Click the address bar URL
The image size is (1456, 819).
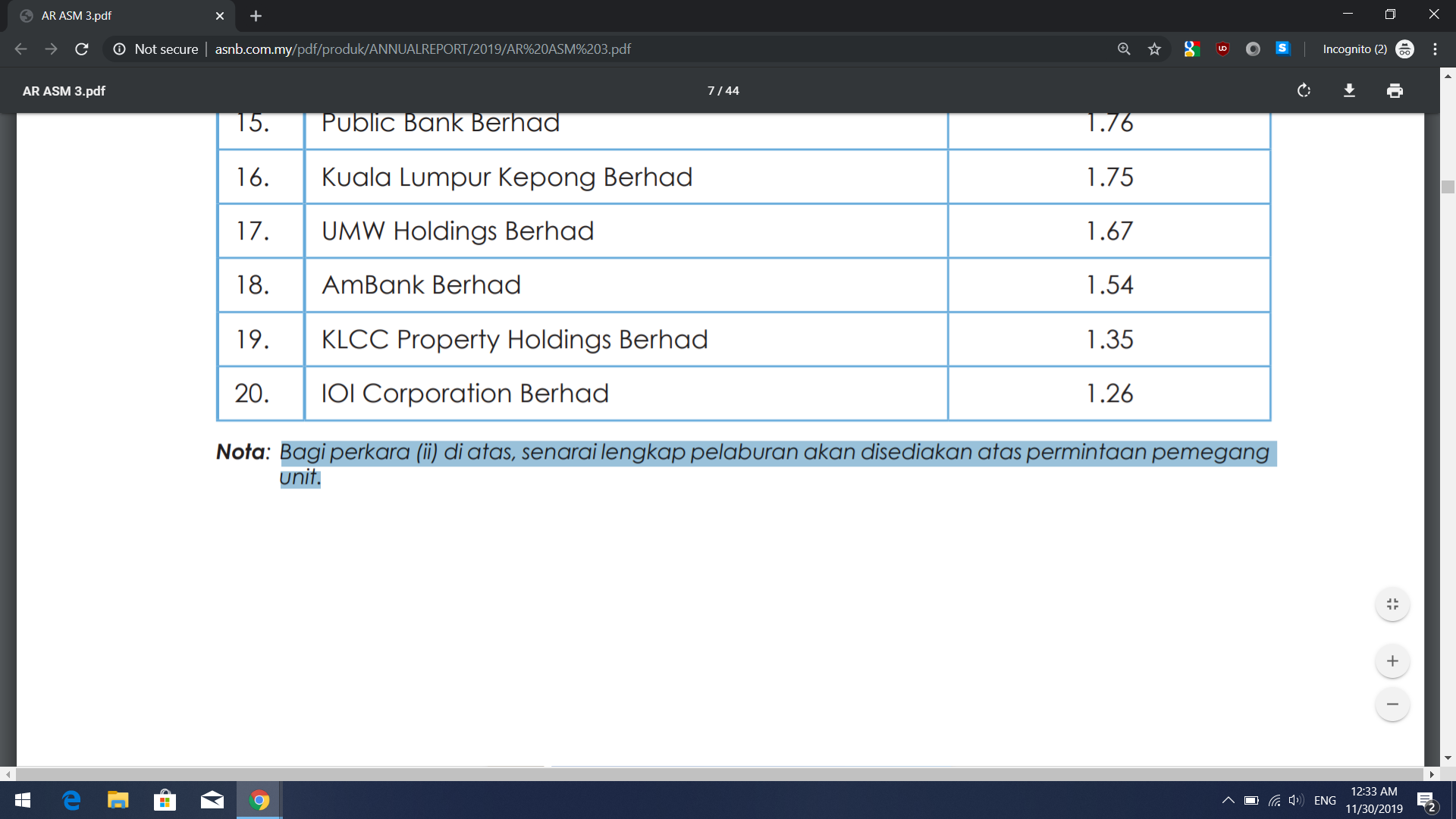(x=422, y=49)
